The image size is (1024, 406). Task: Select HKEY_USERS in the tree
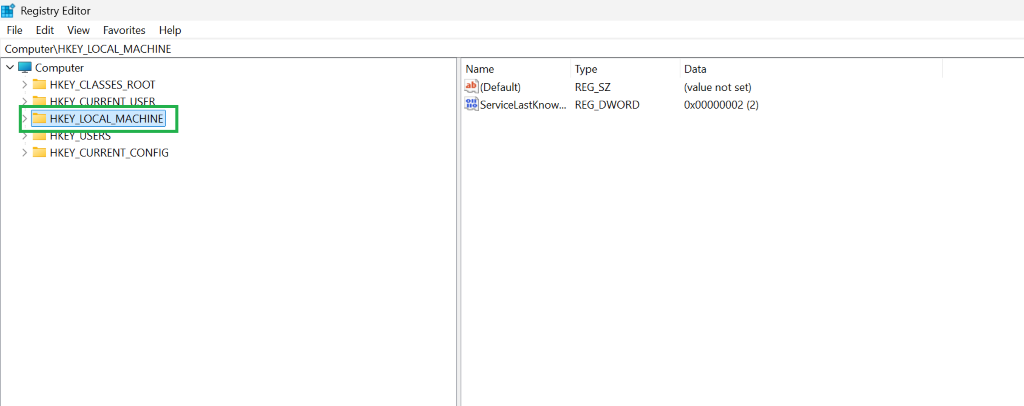[80, 136]
